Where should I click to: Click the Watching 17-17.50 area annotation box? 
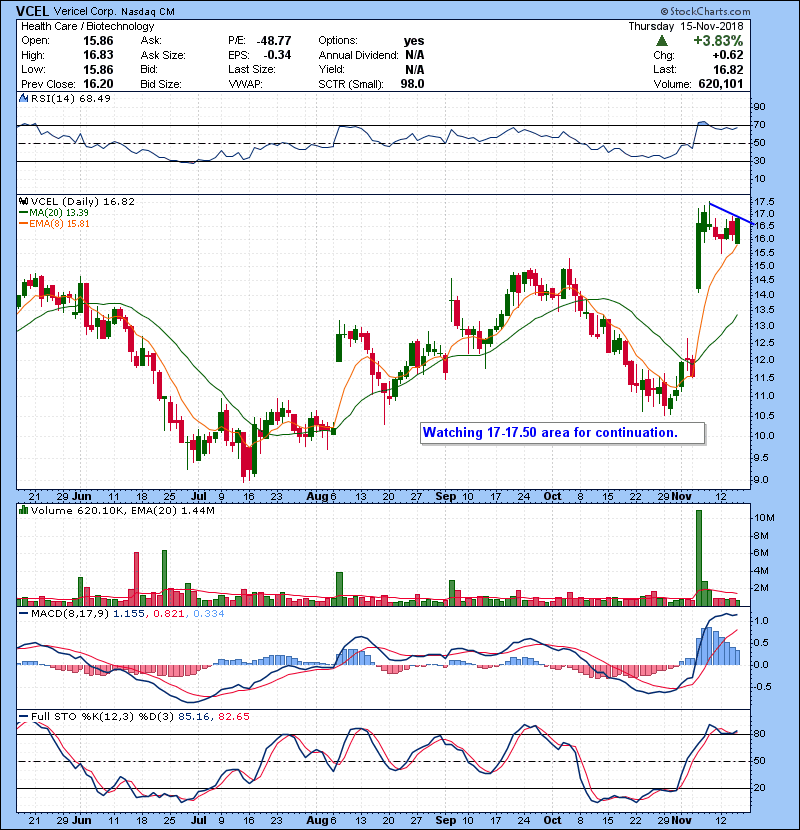[562, 432]
